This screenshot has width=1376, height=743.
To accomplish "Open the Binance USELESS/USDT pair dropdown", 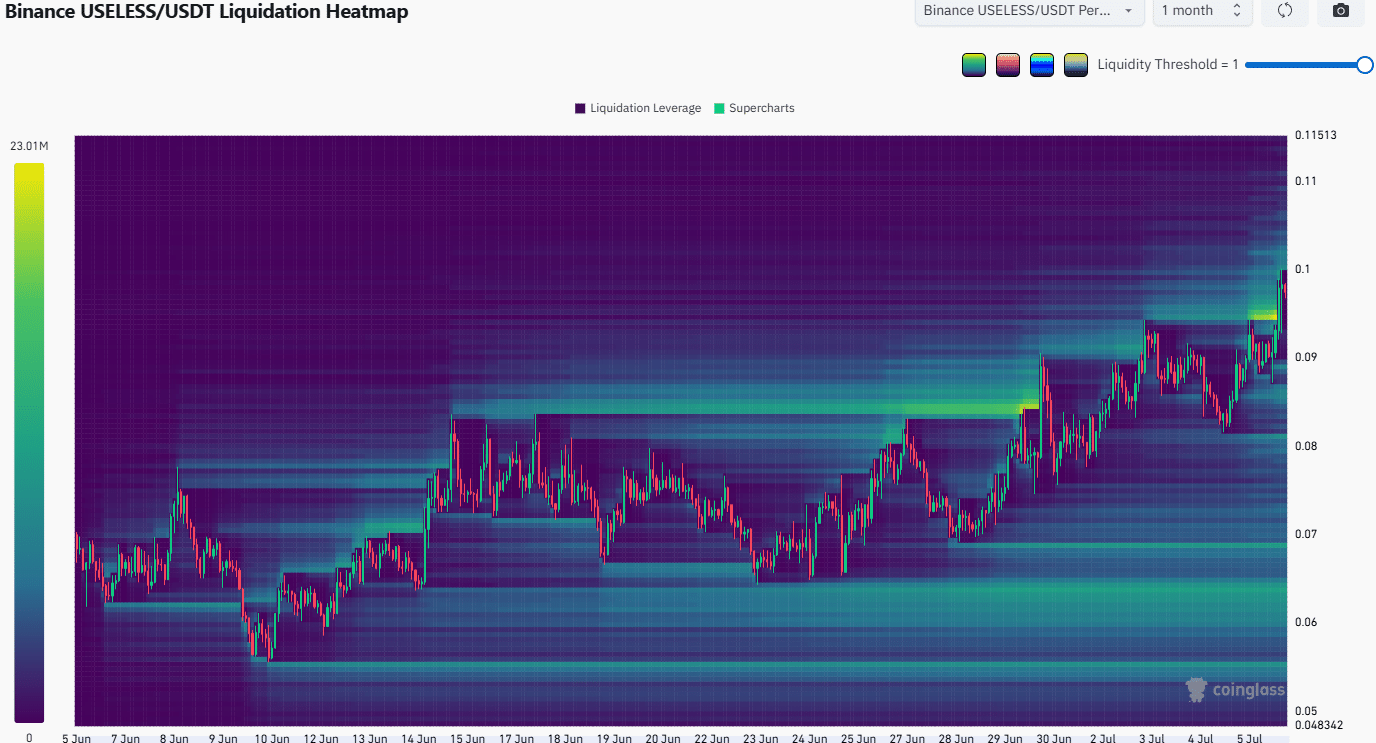I will click(x=1030, y=11).
